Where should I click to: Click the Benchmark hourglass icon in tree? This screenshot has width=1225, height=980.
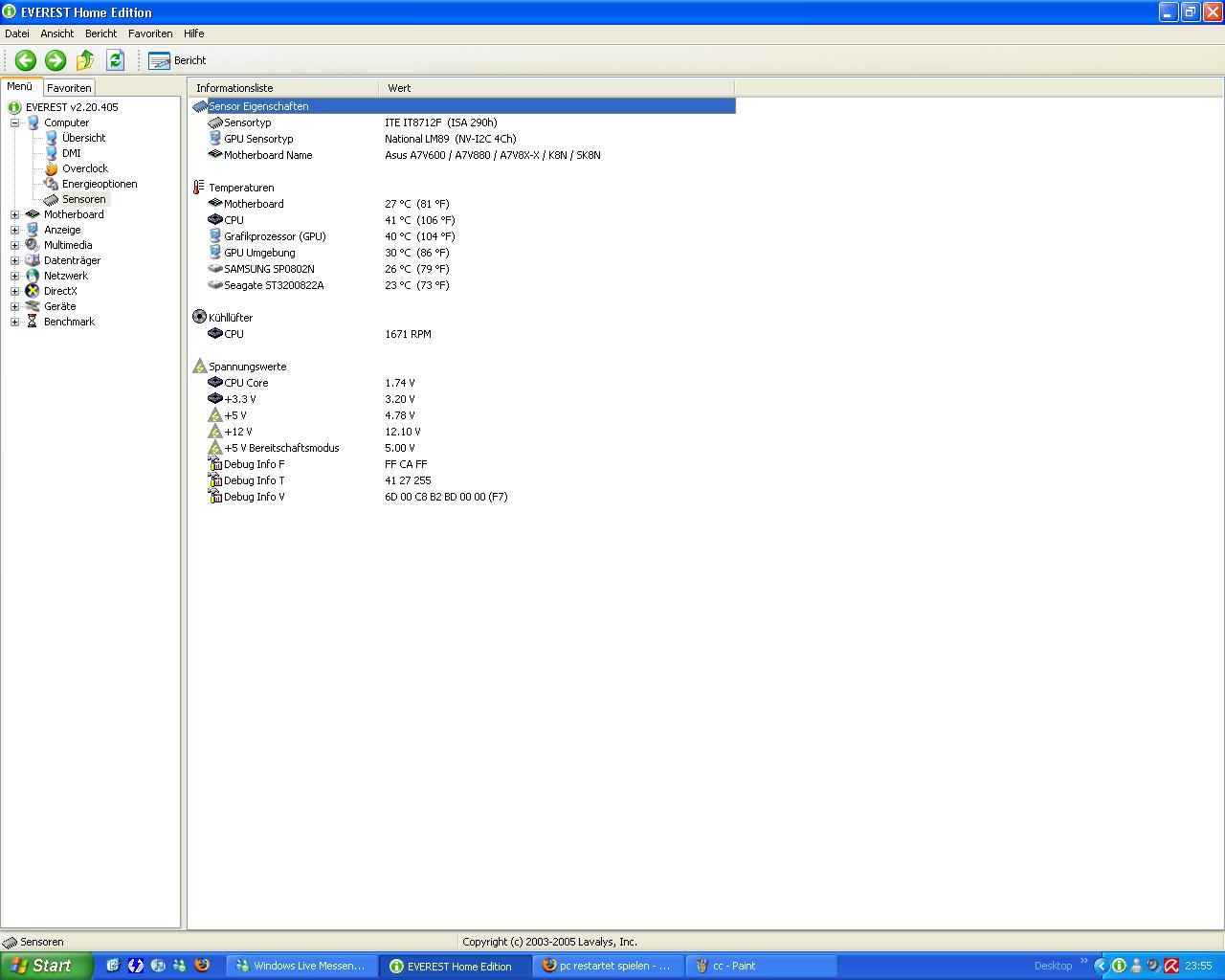33,322
